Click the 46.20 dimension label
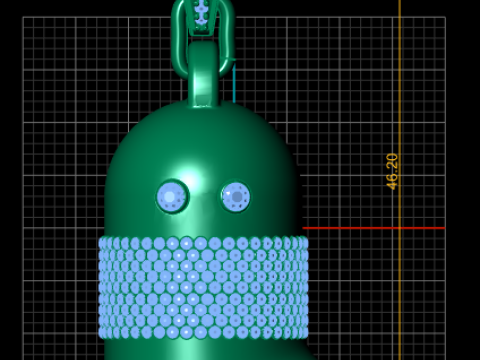The width and height of the screenshot is (480, 360). tap(392, 171)
